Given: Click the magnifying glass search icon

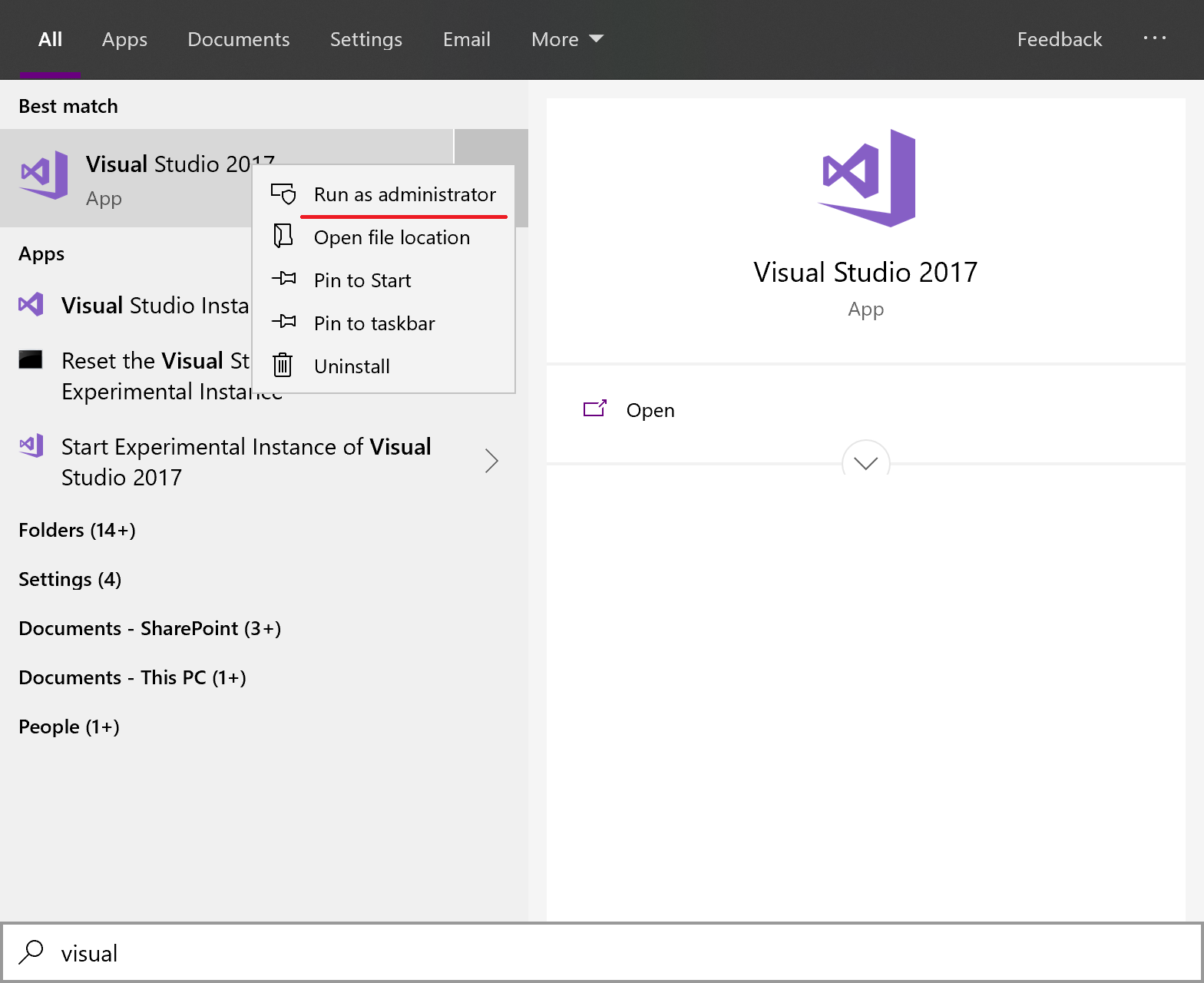Looking at the screenshot, I should [x=31, y=952].
